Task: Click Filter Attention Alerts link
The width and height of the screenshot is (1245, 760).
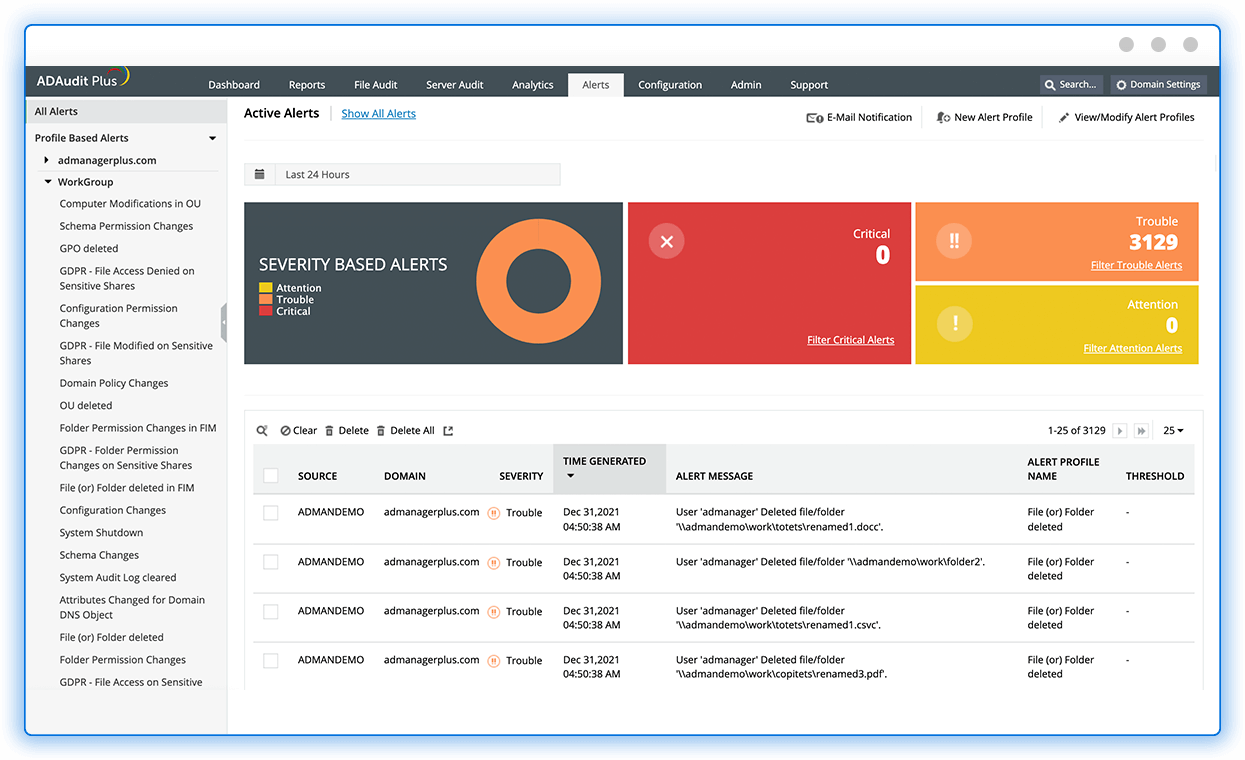Action: click(1133, 348)
